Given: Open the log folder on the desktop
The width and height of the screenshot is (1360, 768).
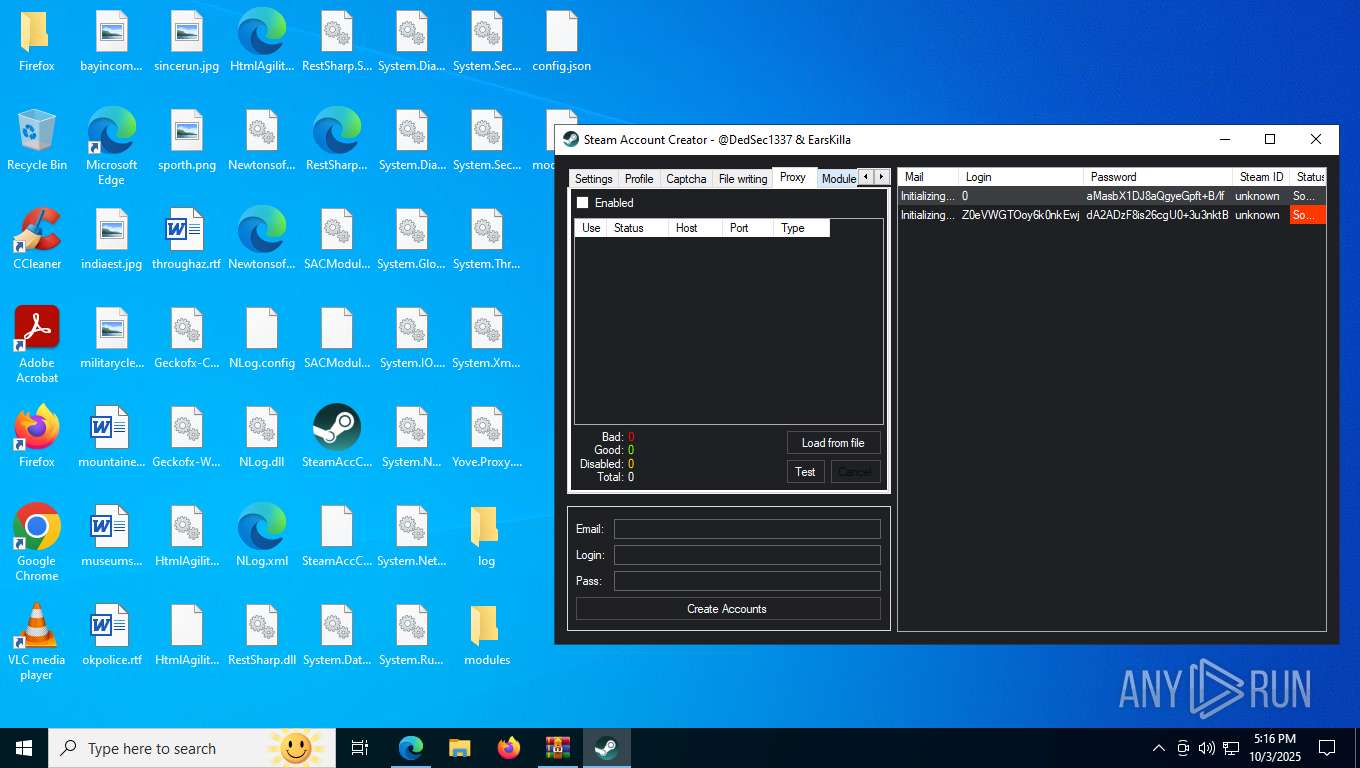Looking at the screenshot, I should tap(487, 537).
